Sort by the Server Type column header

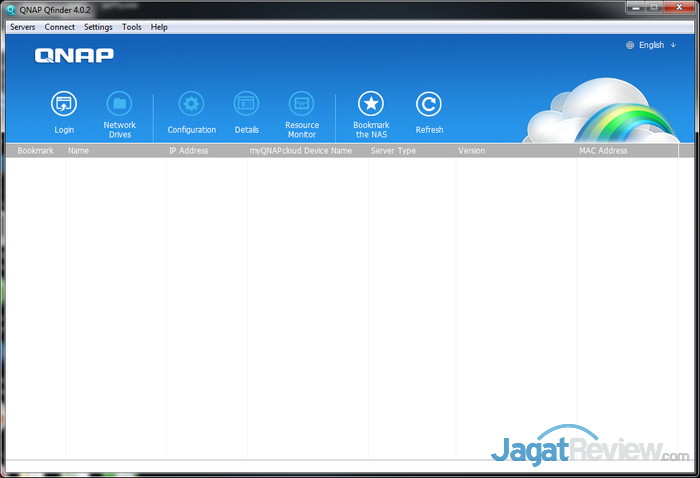(x=412, y=150)
